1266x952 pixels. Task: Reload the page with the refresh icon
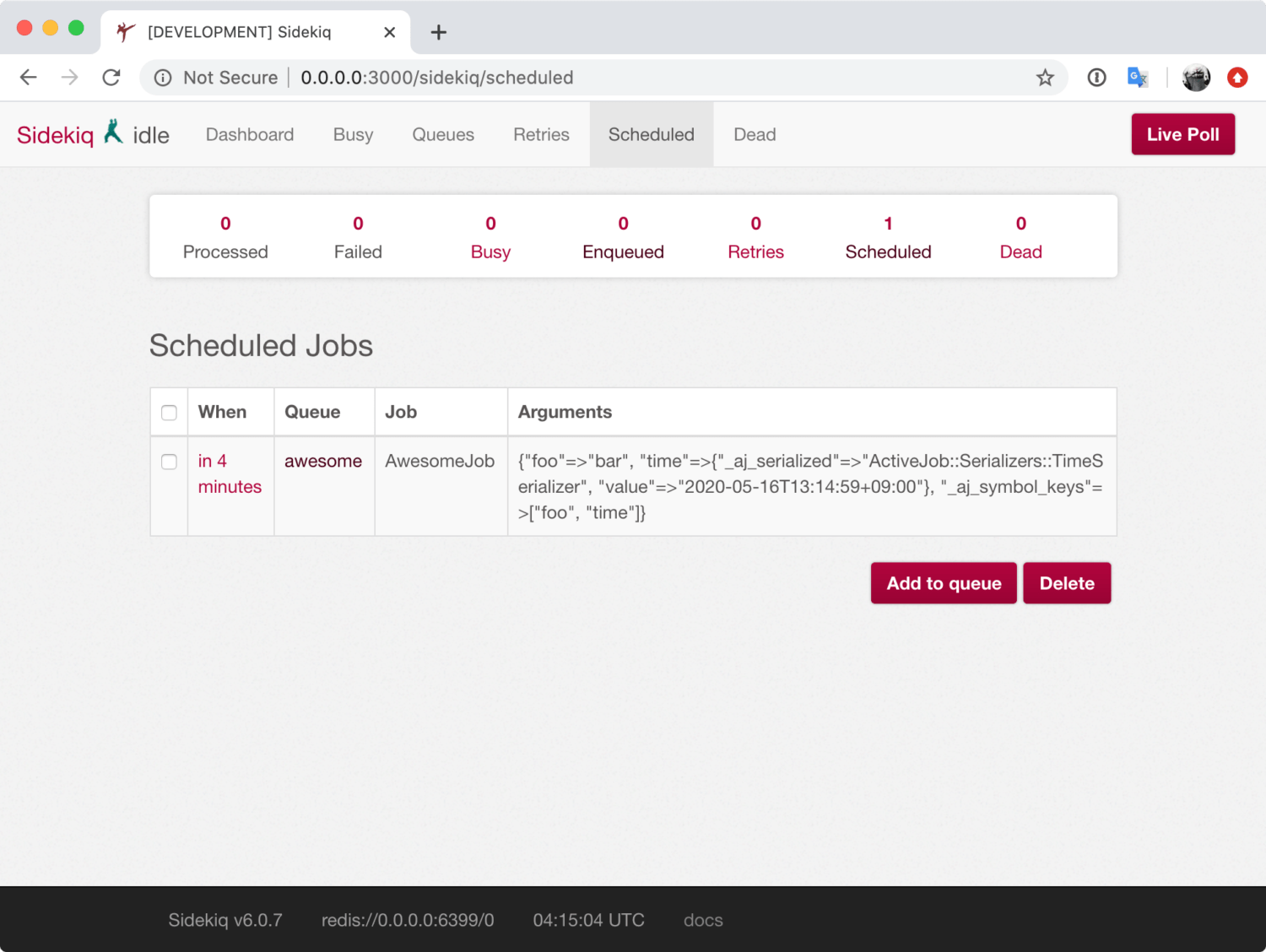click(x=111, y=78)
